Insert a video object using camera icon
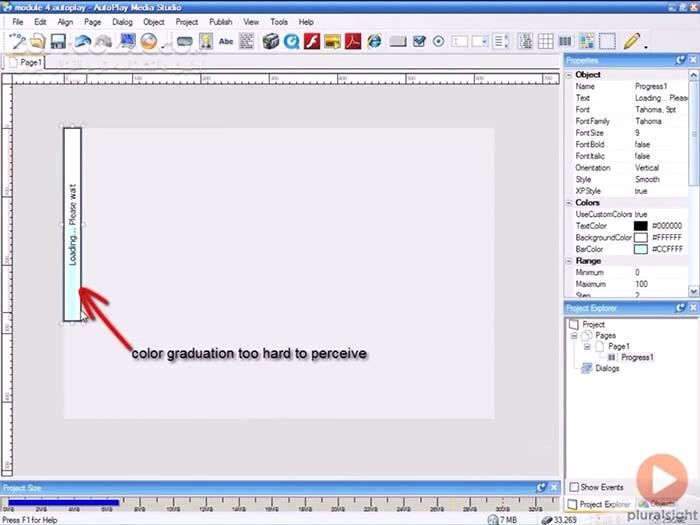Screen dimensions: 700x525 click(270, 41)
